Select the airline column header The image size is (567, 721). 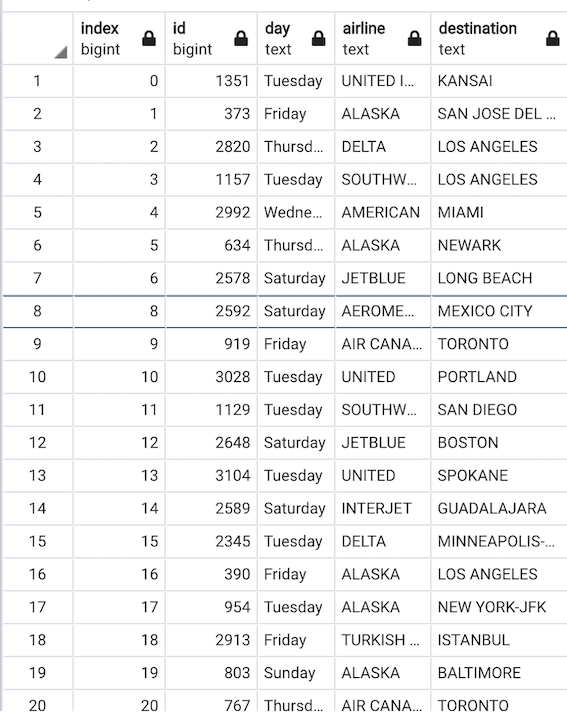pos(383,39)
